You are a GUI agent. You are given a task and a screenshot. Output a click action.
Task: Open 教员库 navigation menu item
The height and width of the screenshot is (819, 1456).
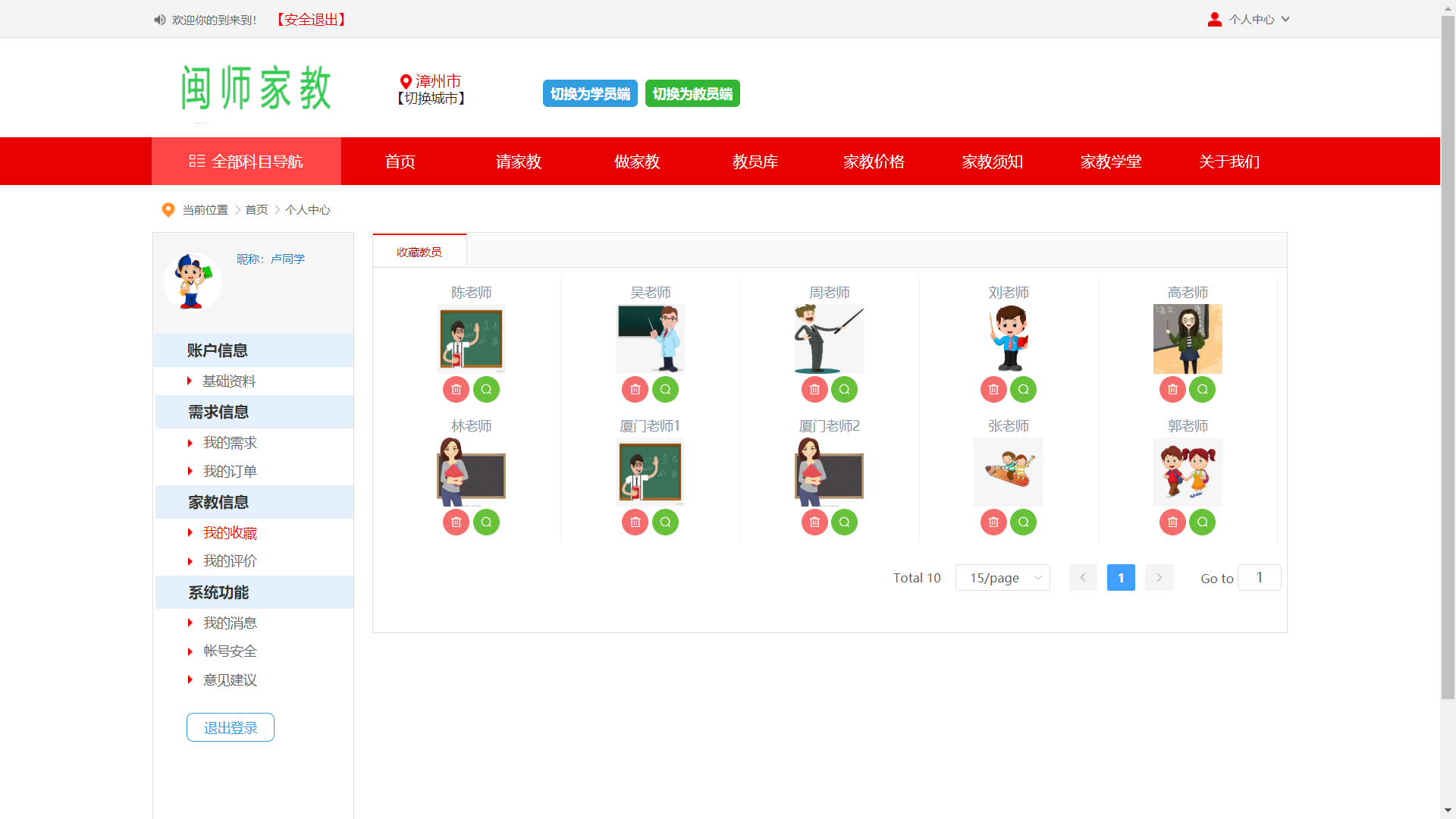coord(755,162)
